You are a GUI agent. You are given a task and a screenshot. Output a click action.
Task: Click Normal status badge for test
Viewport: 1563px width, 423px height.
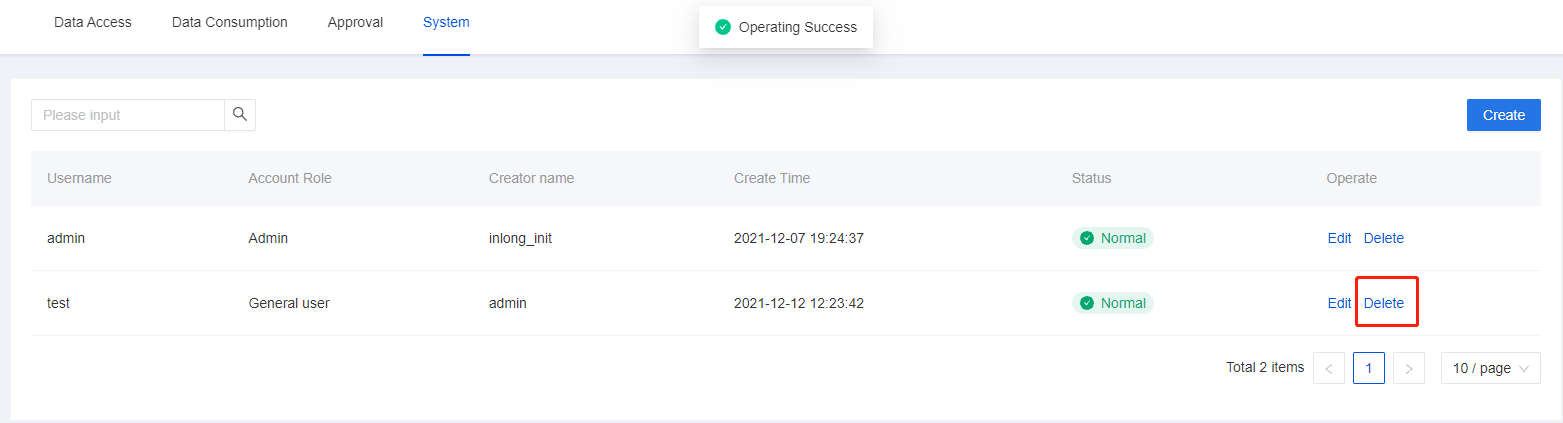[1113, 303]
